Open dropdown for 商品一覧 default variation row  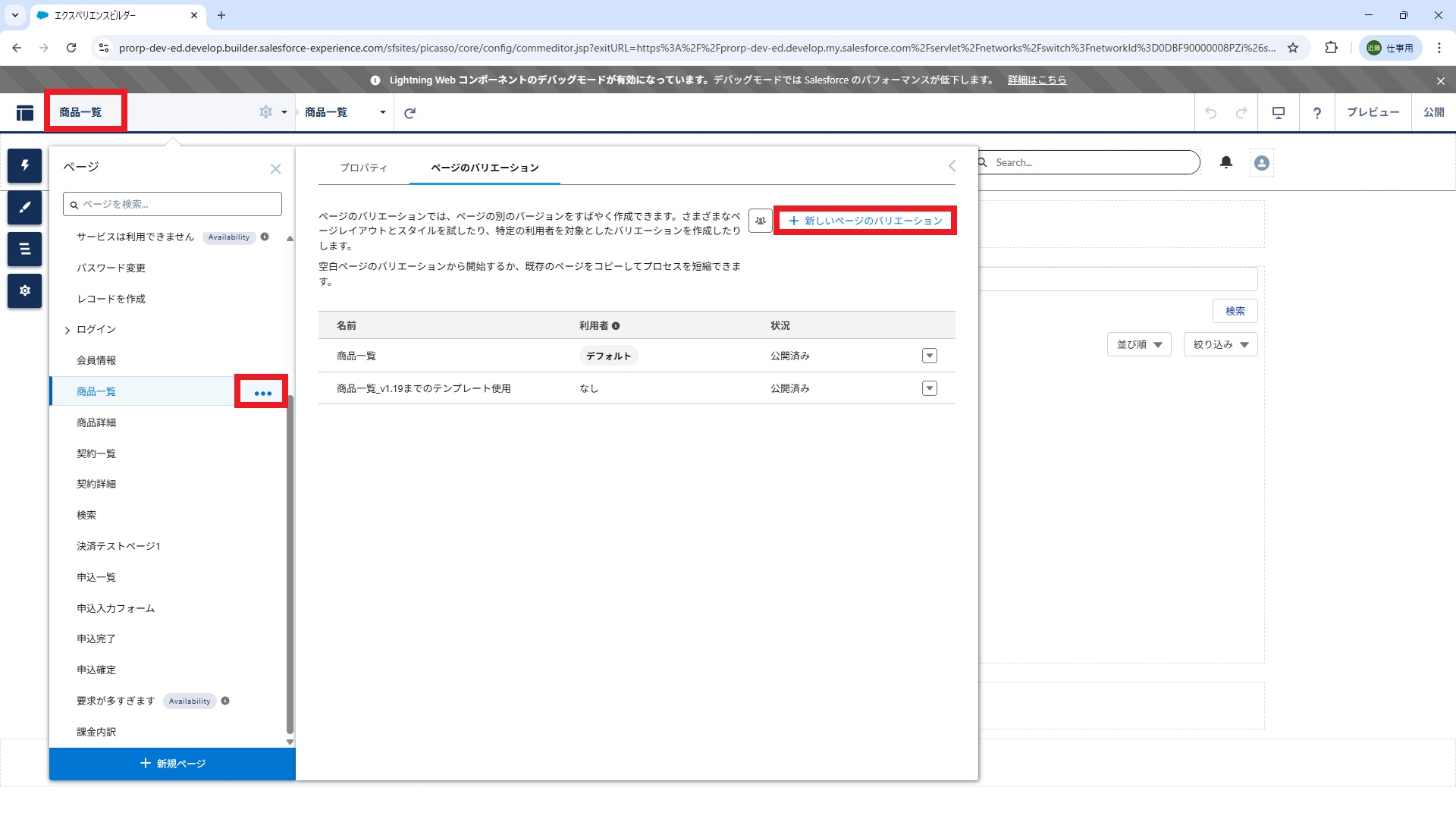click(930, 356)
